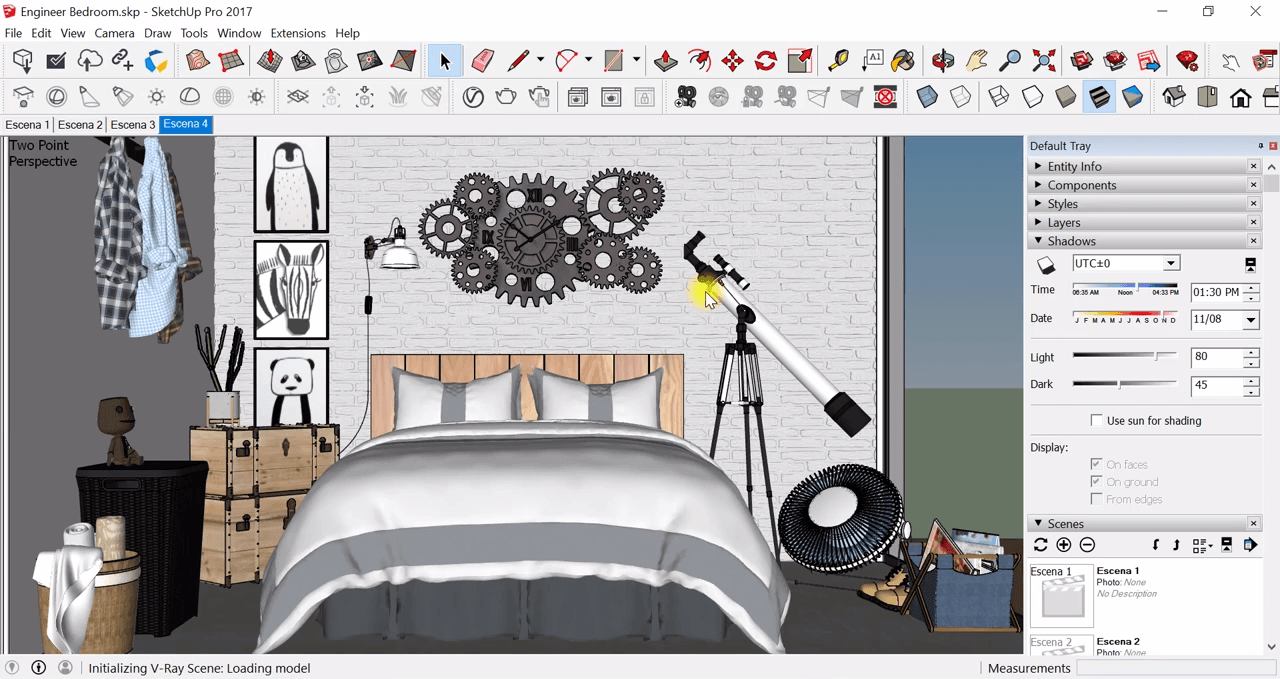1280x679 pixels.
Task: Open the Camera menu
Action: coord(114,33)
